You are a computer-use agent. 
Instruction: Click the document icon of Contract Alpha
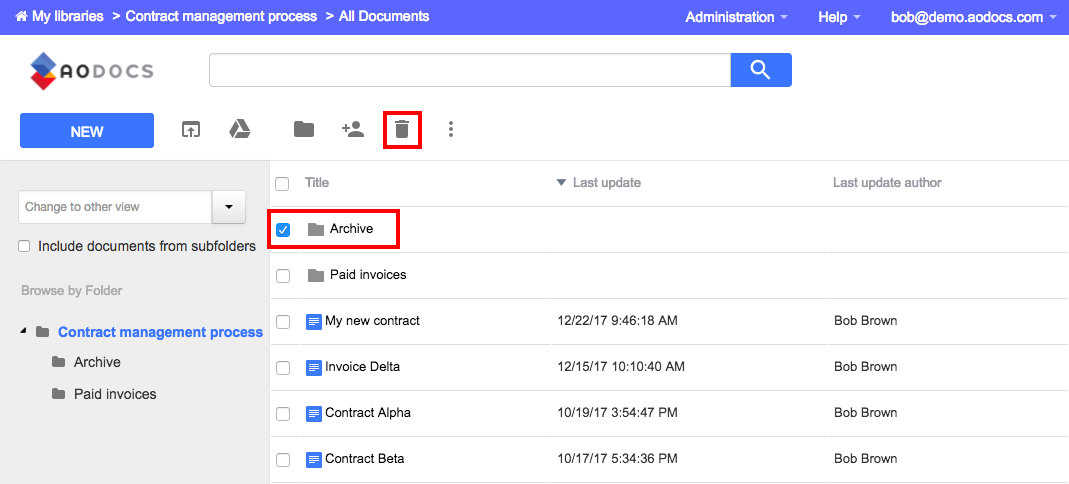(314, 413)
